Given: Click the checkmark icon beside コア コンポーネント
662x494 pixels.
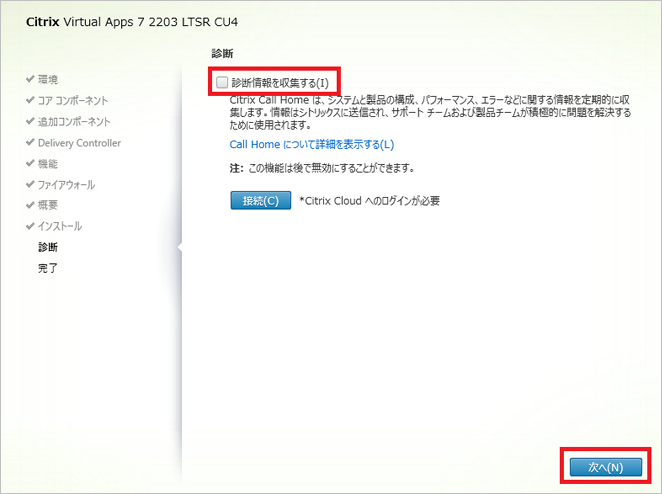Looking at the screenshot, I should point(30,100).
